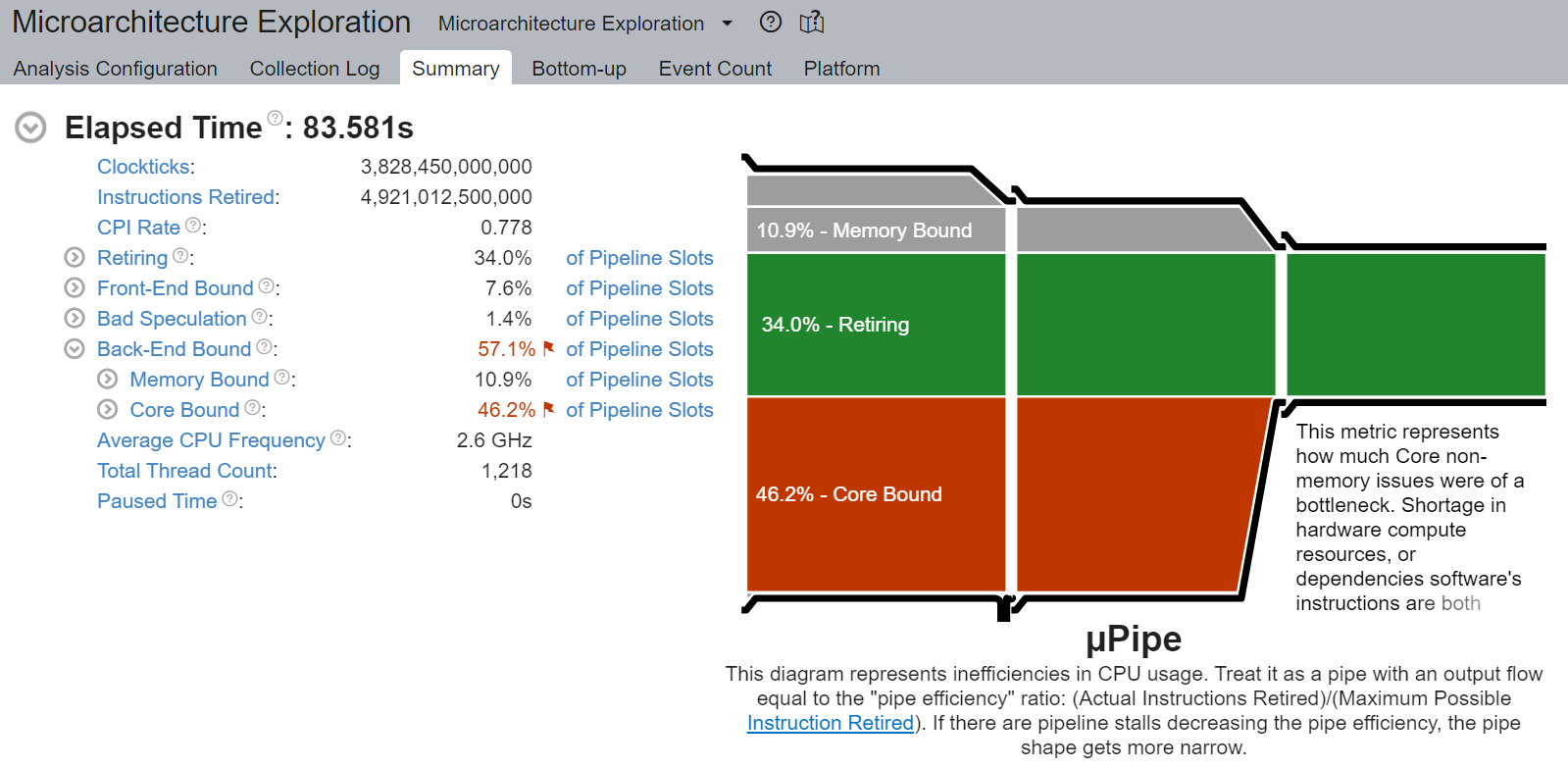1568x768 pixels.
Task: Click help icon beside Elapsed Time
Action: pyautogui.click(x=276, y=118)
